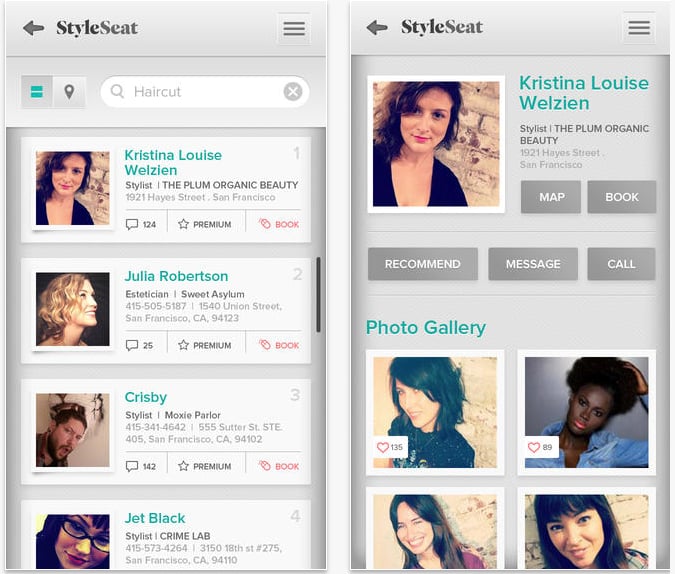View Julia Robertson's 25 comments
Viewport: 675px width, 574px height.
139,345
